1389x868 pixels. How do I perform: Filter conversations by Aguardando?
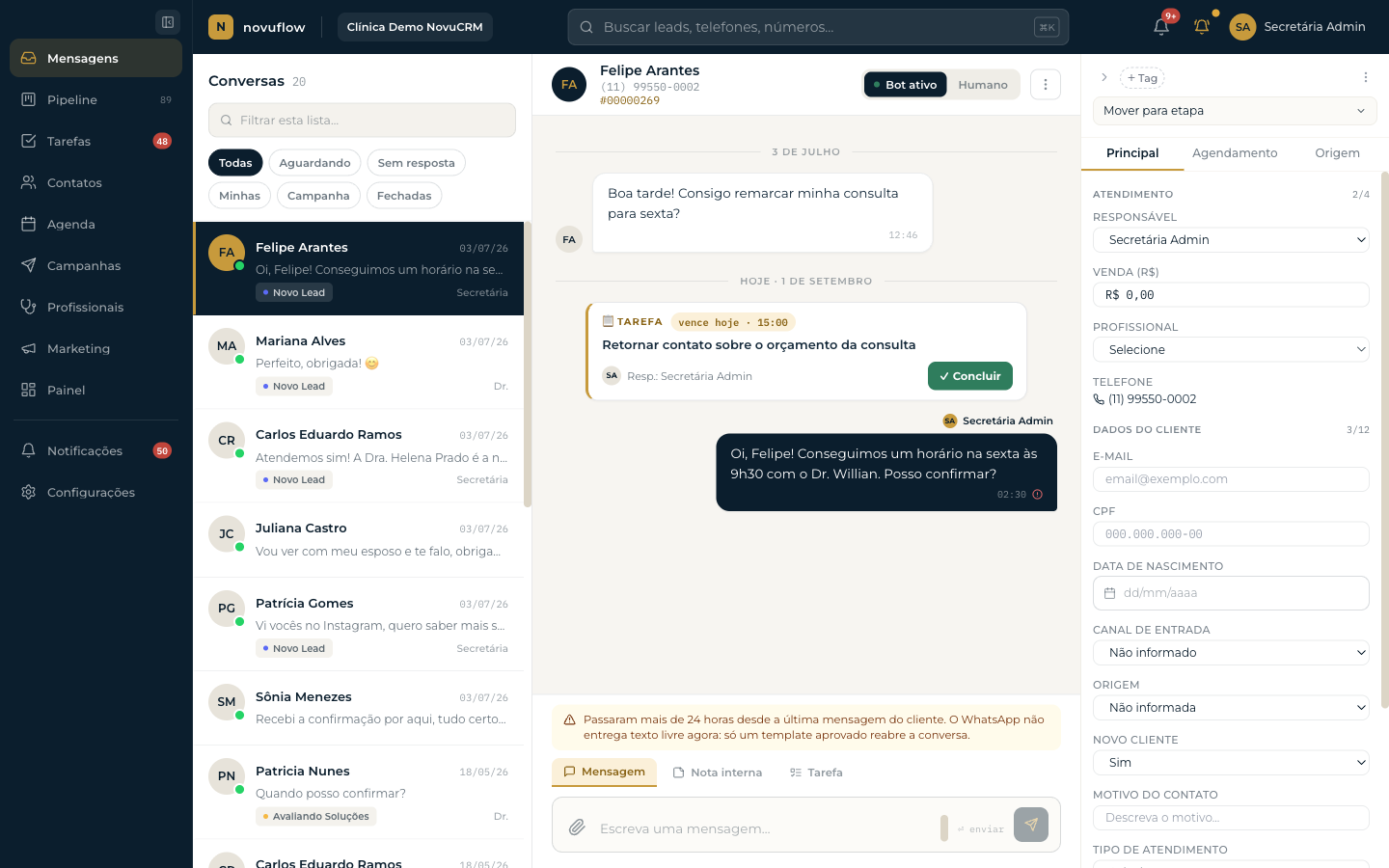(x=314, y=163)
